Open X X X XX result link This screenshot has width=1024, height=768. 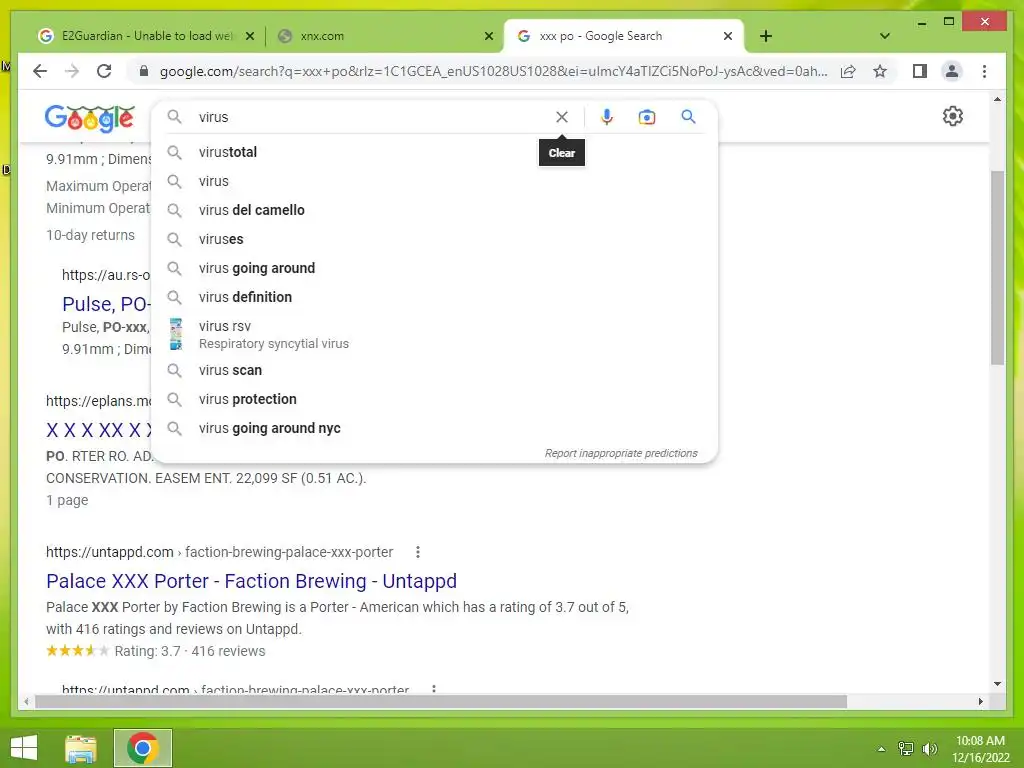[99, 430]
